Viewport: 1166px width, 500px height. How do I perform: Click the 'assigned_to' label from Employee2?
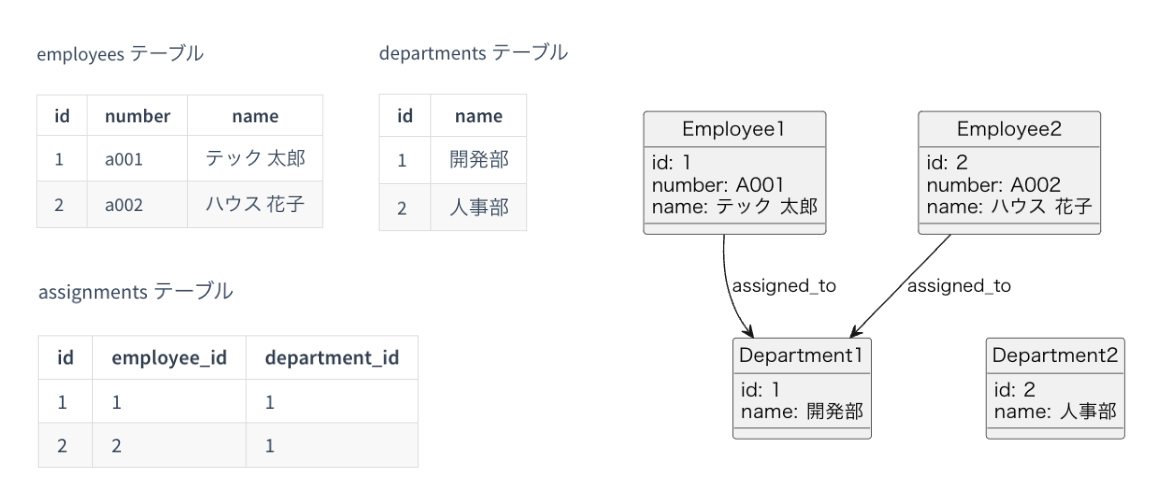coord(959,286)
